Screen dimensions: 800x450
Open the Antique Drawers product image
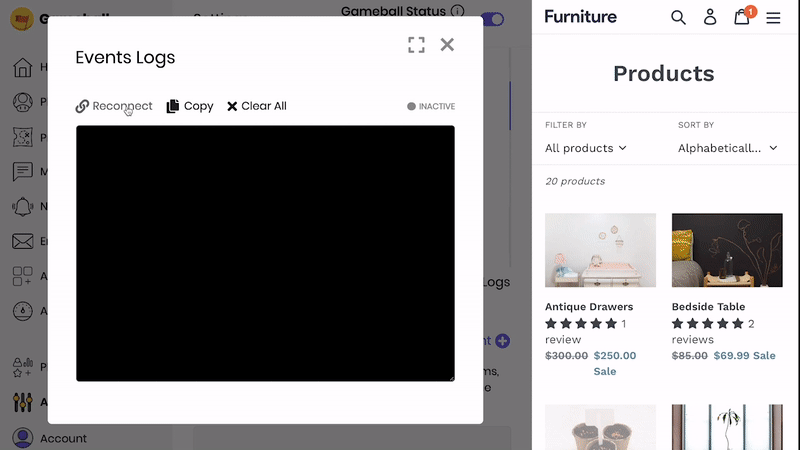click(x=601, y=250)
